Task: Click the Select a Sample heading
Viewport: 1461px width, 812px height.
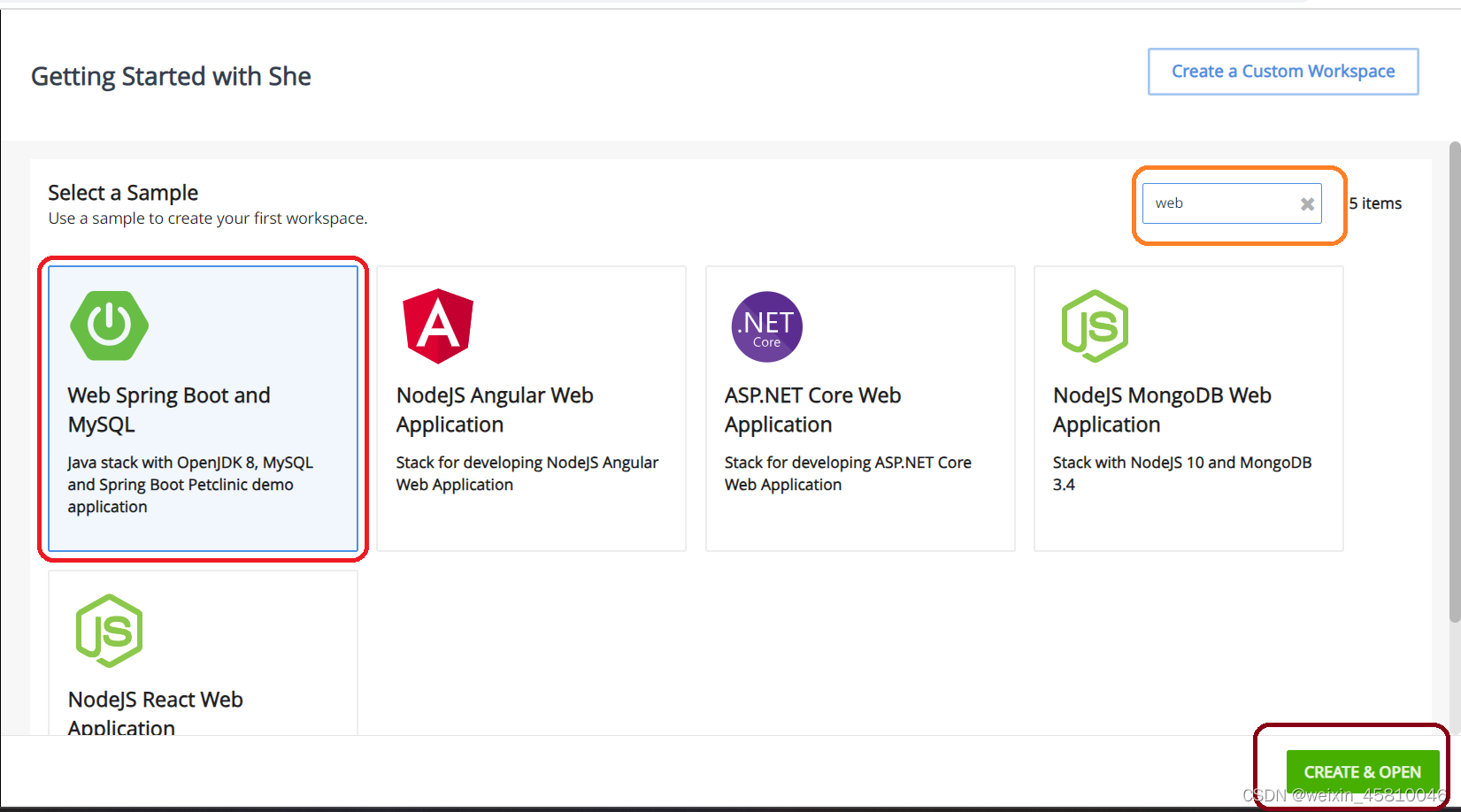Action: pyautogui.click(x=123, y=193)
